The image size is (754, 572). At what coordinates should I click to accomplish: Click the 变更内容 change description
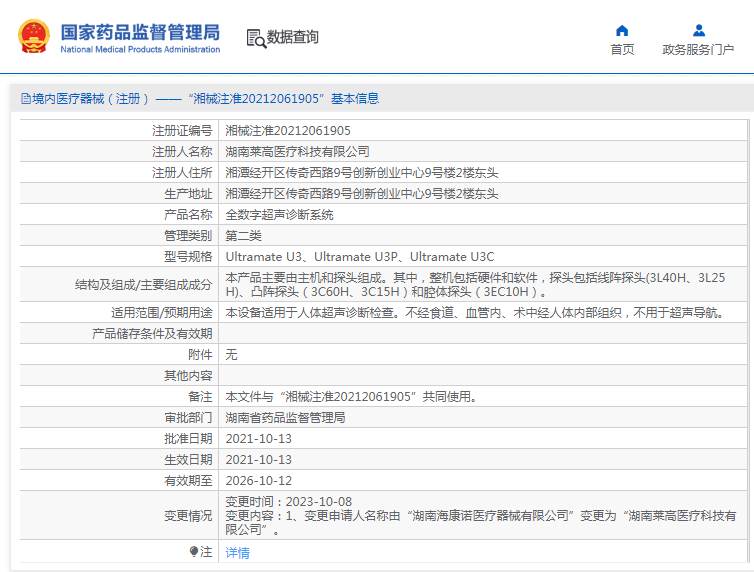481,522
